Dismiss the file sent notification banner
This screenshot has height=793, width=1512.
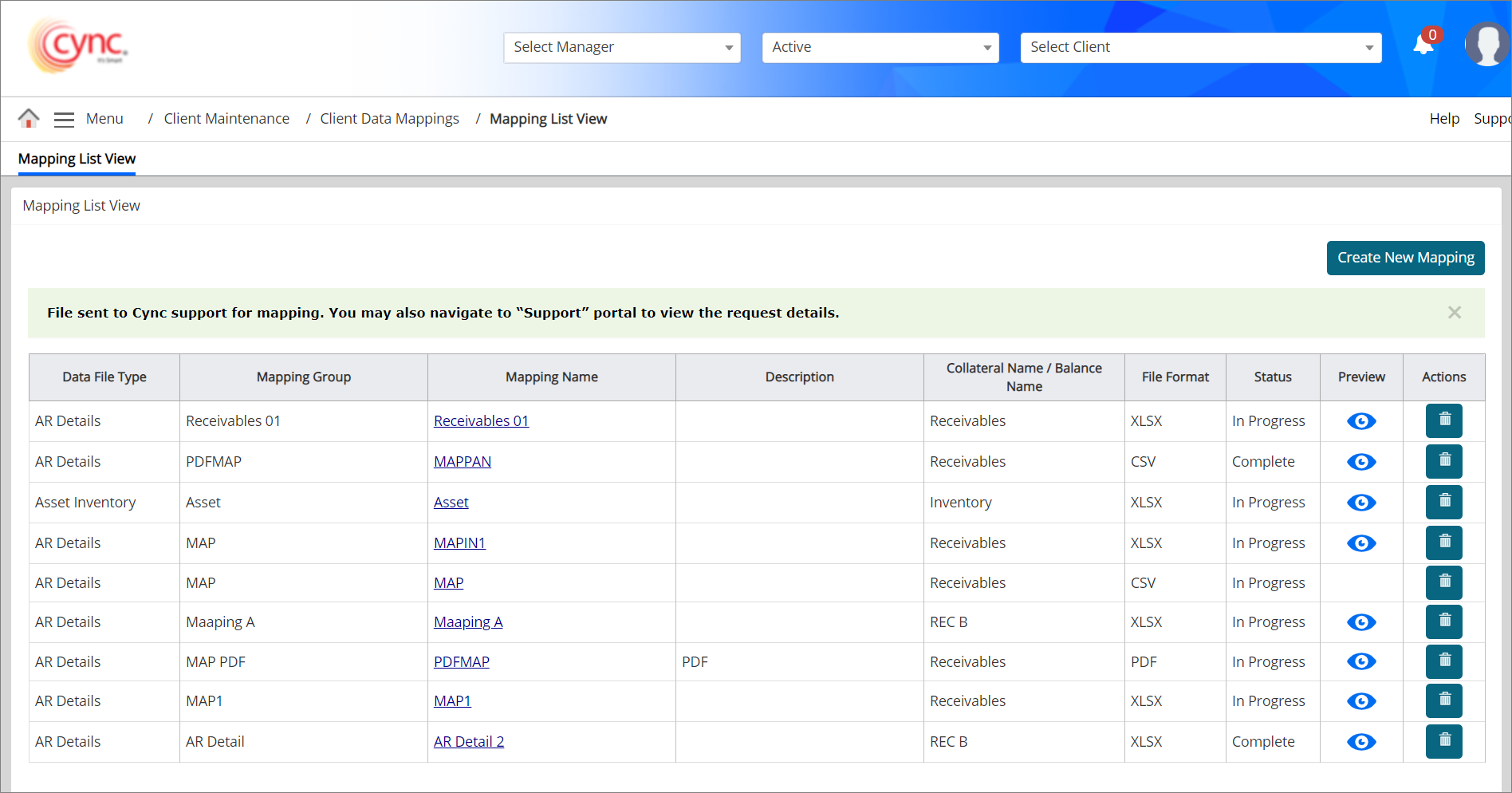pos(1455,313)
